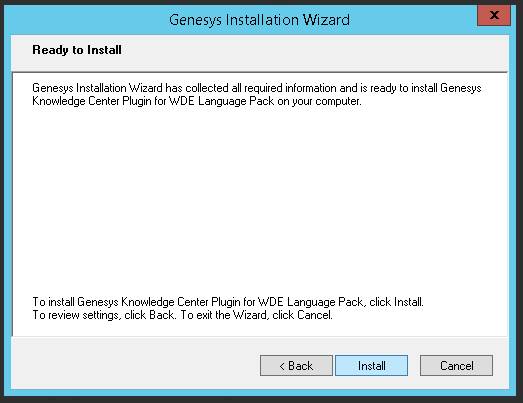Select the Ready to Install heading
523x403 pixels.
[x=77, y=50]
